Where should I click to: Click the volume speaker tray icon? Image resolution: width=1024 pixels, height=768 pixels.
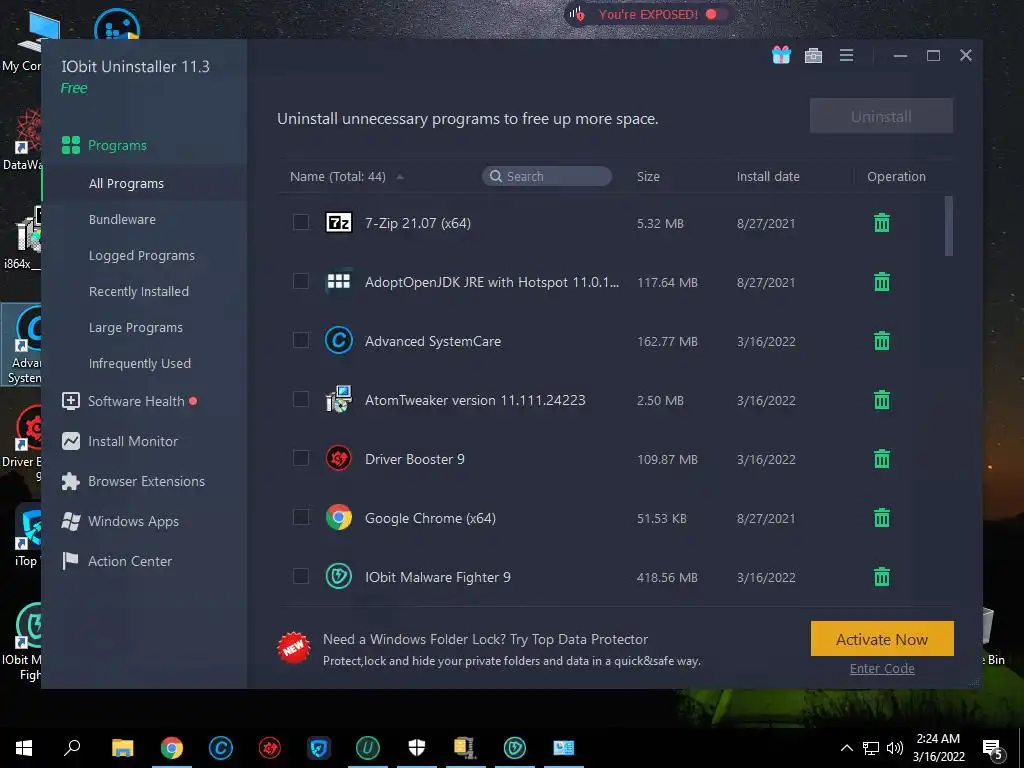tap(895, 748)
